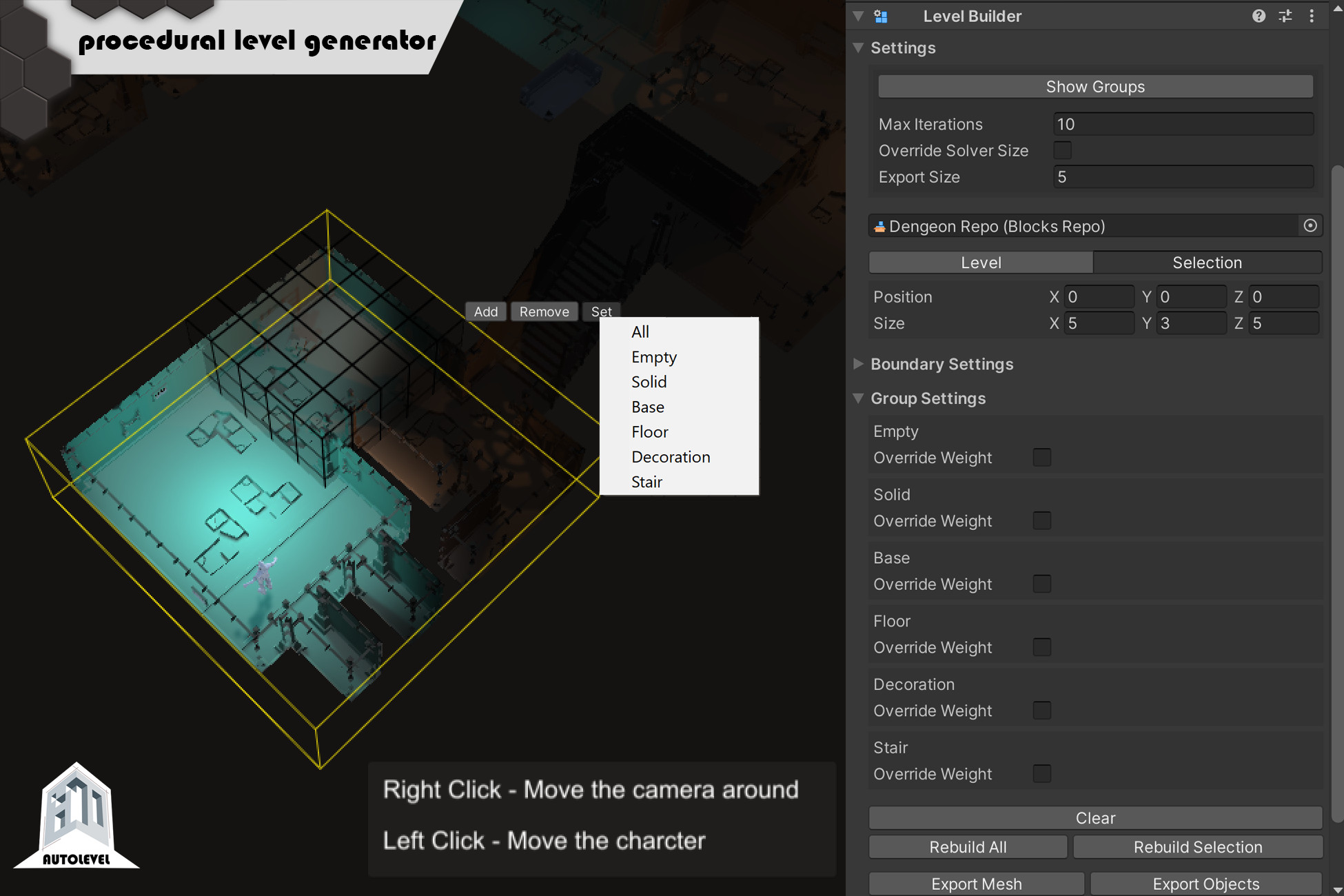Click the Override Weight checkbox for Decoration
The width and height of the screenshot is (1344, 896).
[x=1041, y=711]
